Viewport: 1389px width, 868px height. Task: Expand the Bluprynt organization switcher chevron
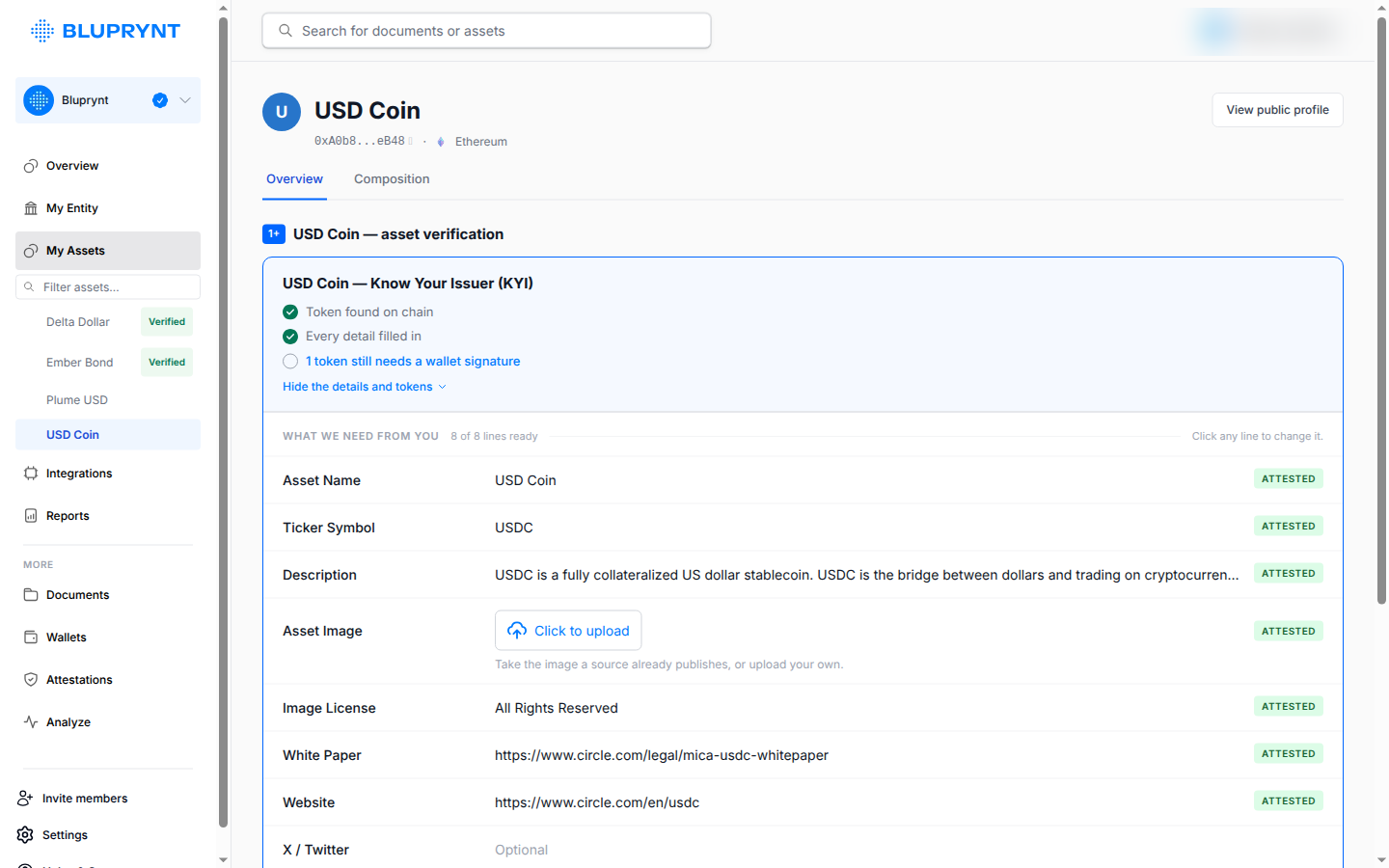185,100
